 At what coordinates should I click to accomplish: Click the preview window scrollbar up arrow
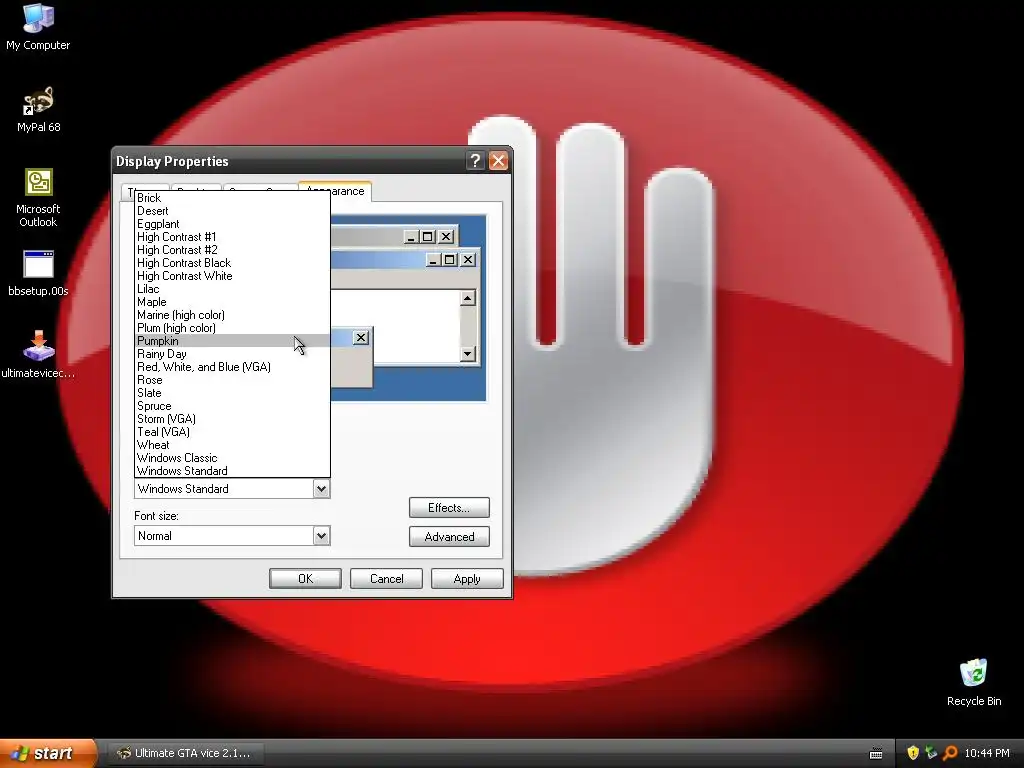468,298
